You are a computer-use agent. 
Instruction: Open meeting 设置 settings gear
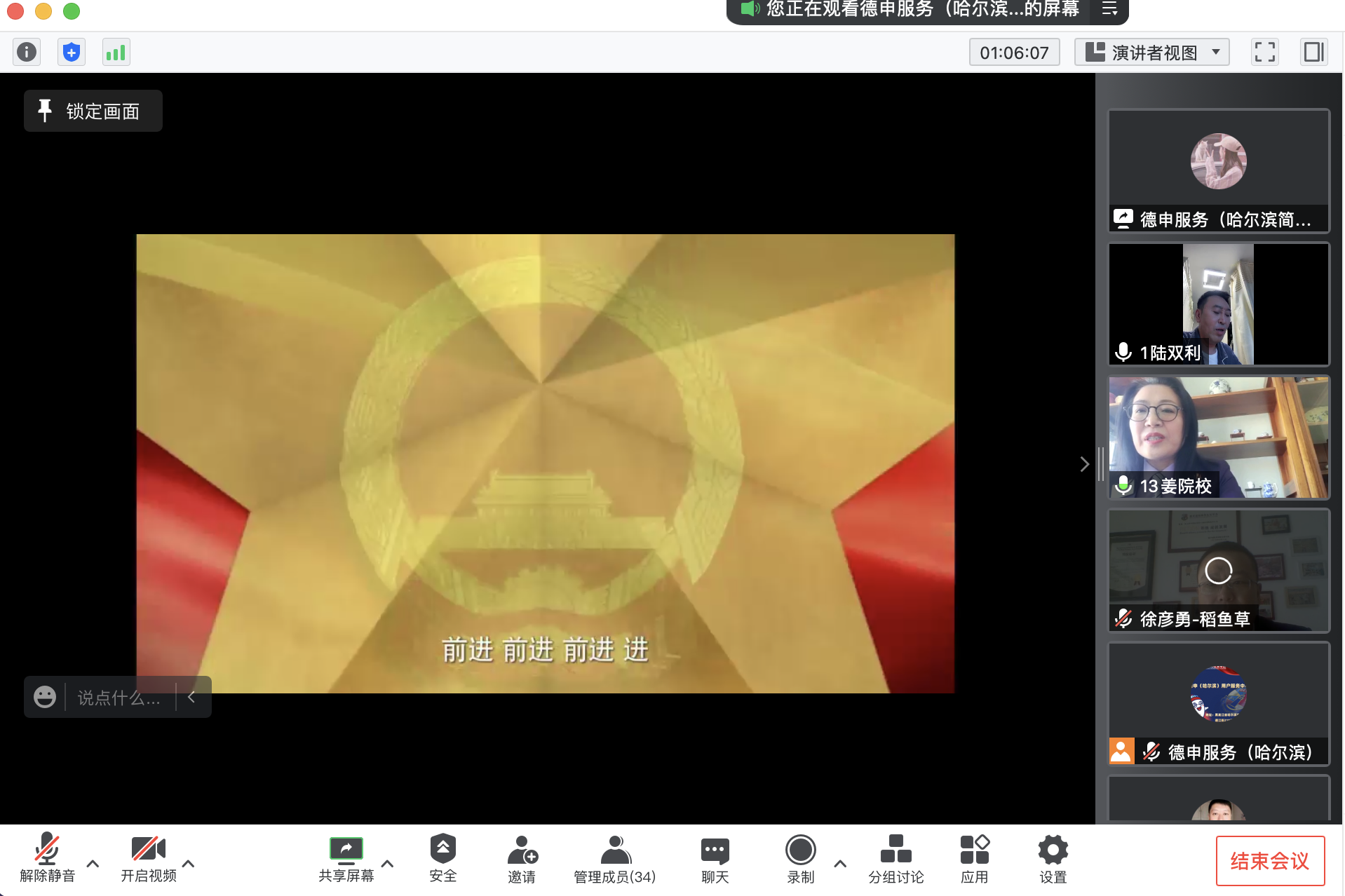coord(1053,858)
